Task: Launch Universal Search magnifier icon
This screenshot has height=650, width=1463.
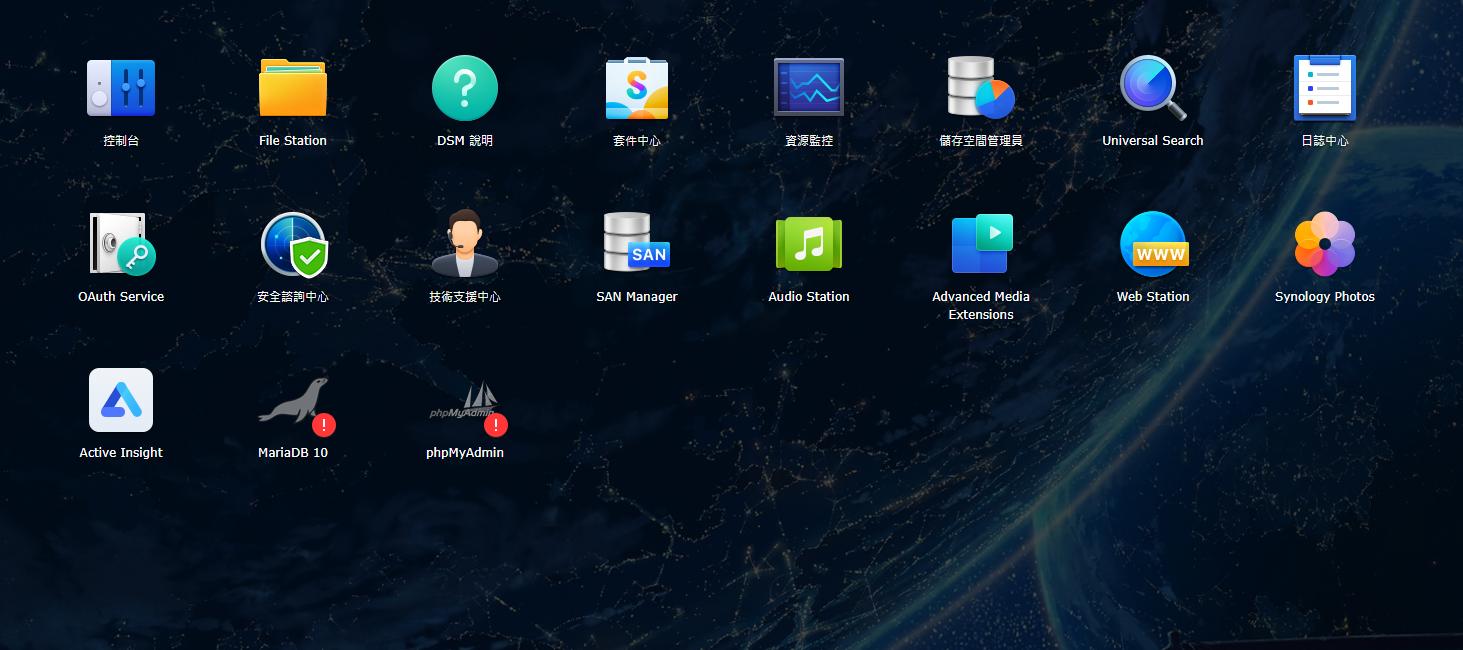Action: [1153, 88]
